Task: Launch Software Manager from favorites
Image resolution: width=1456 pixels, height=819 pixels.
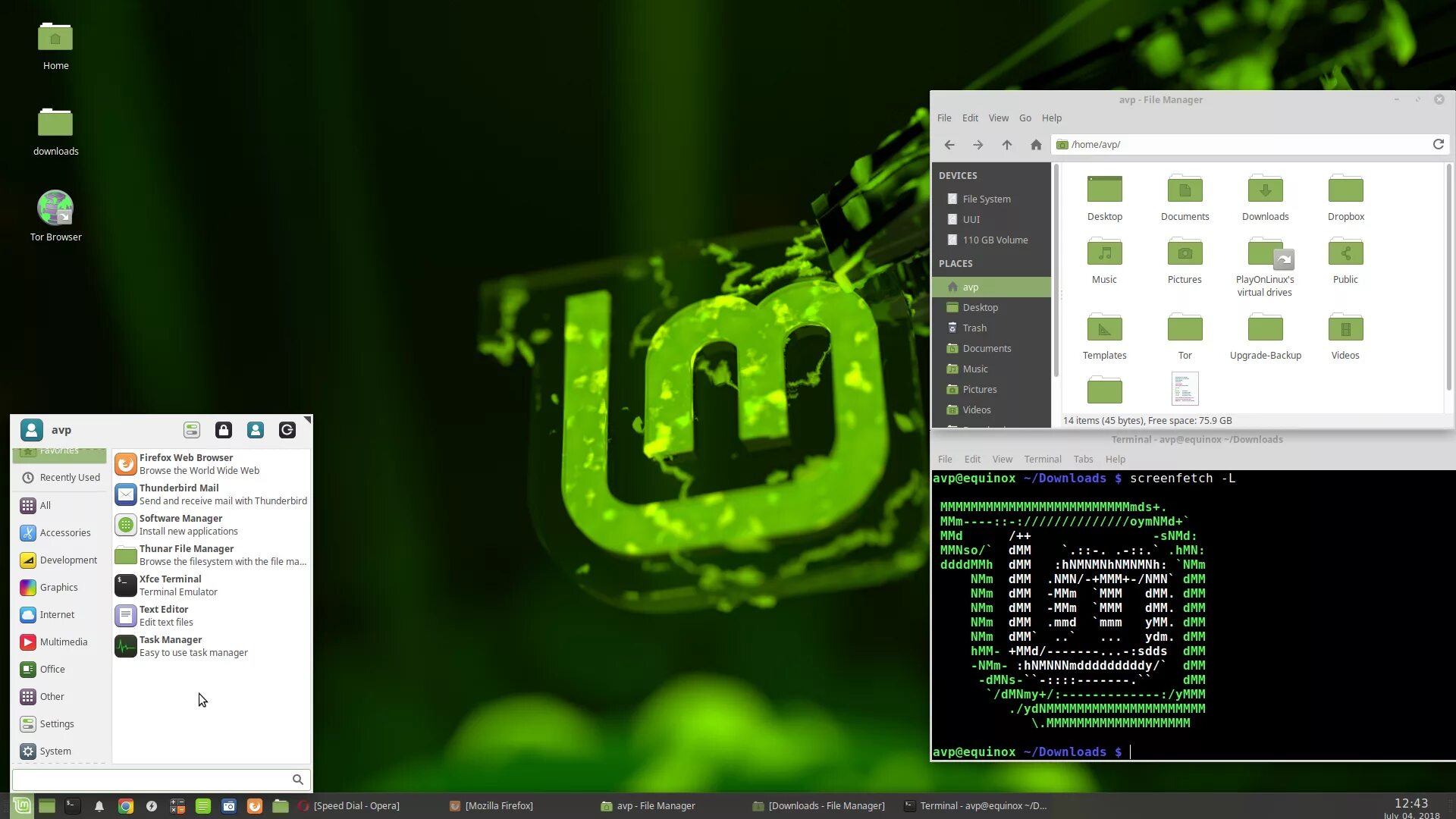Action: (180, 524)
